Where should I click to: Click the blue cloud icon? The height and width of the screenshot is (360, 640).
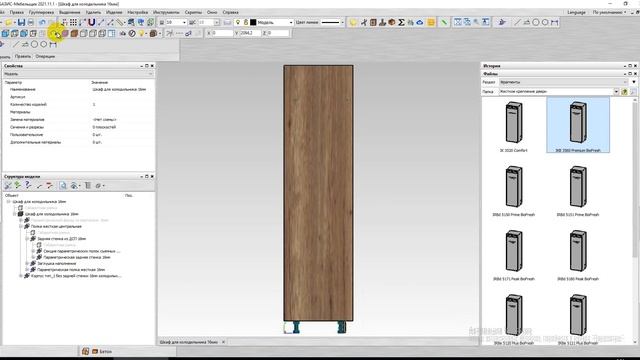click(420, 22)
